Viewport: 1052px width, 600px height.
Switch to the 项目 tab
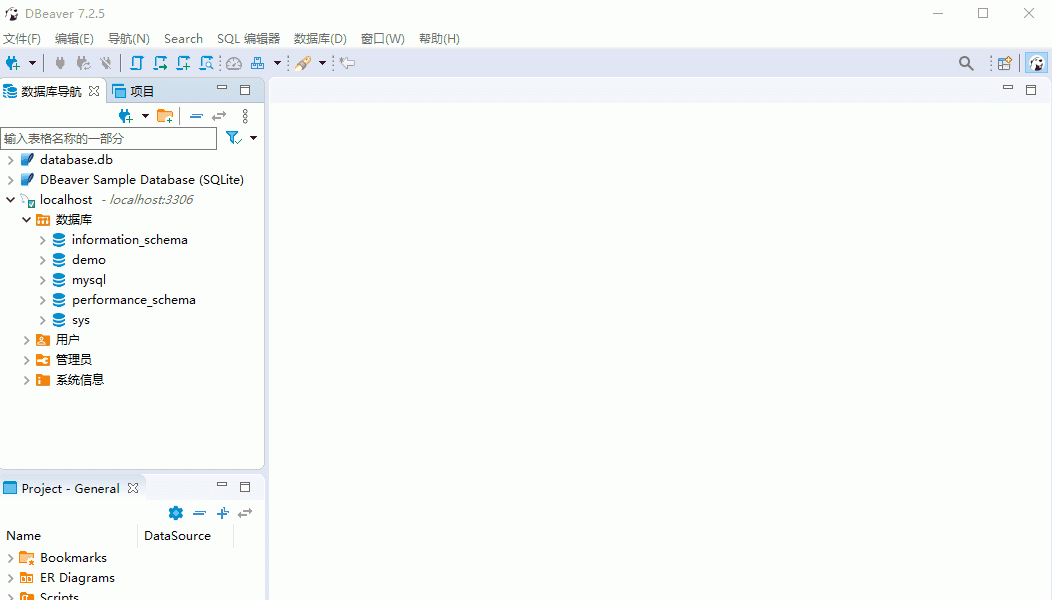coord(134,91)
